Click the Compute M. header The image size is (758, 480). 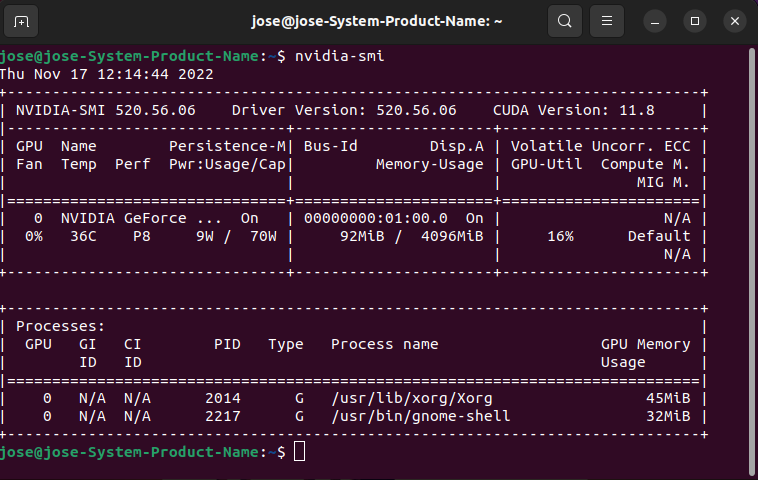[645, 164]
